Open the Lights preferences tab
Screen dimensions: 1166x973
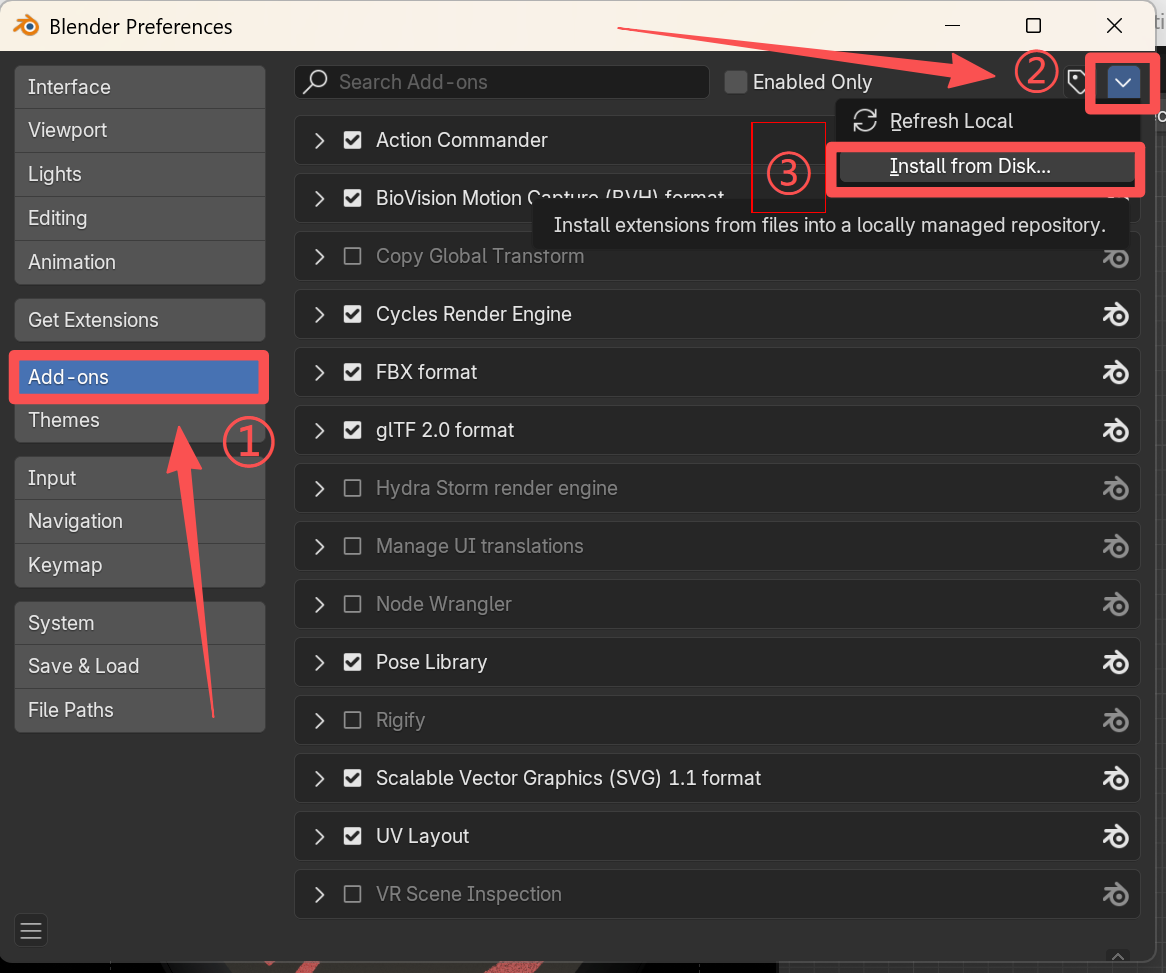(x=140, y=174)
